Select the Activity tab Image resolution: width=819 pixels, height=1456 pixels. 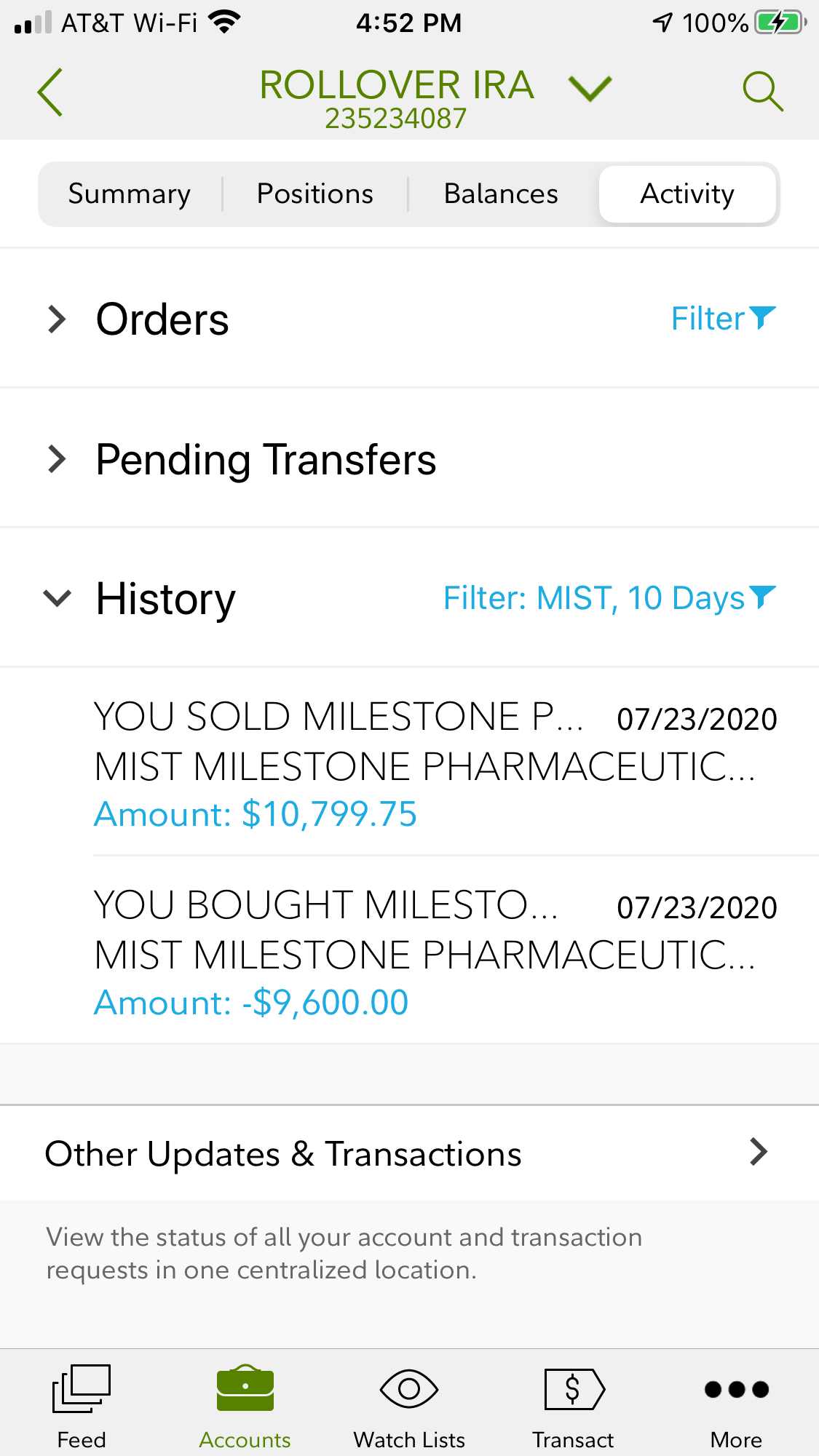tap(687, 194)
